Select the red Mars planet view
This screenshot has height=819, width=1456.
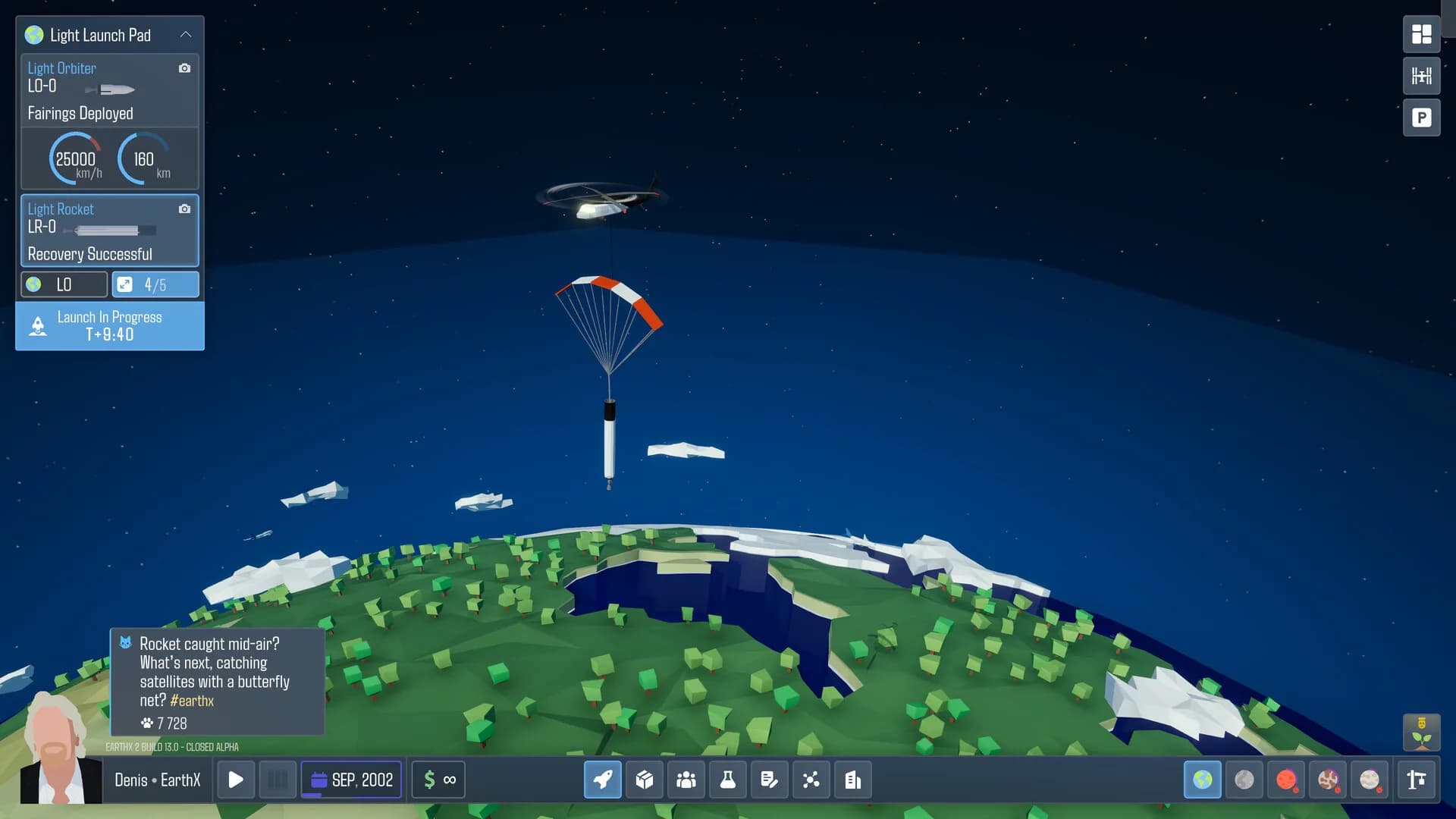[1286, 780]
